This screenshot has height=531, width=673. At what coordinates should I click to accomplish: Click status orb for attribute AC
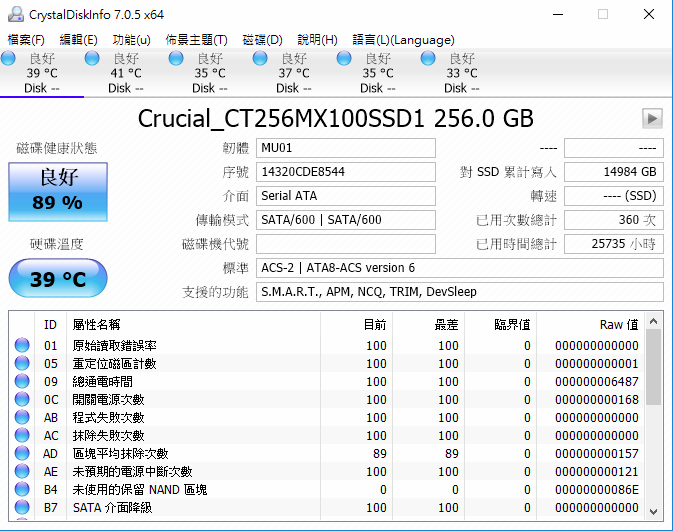[22, 435]
